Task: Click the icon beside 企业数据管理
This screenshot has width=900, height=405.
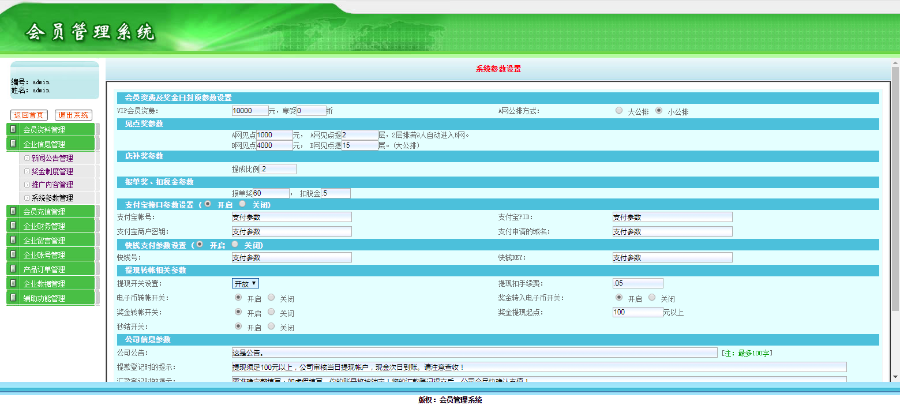Action: click(13, 283)
